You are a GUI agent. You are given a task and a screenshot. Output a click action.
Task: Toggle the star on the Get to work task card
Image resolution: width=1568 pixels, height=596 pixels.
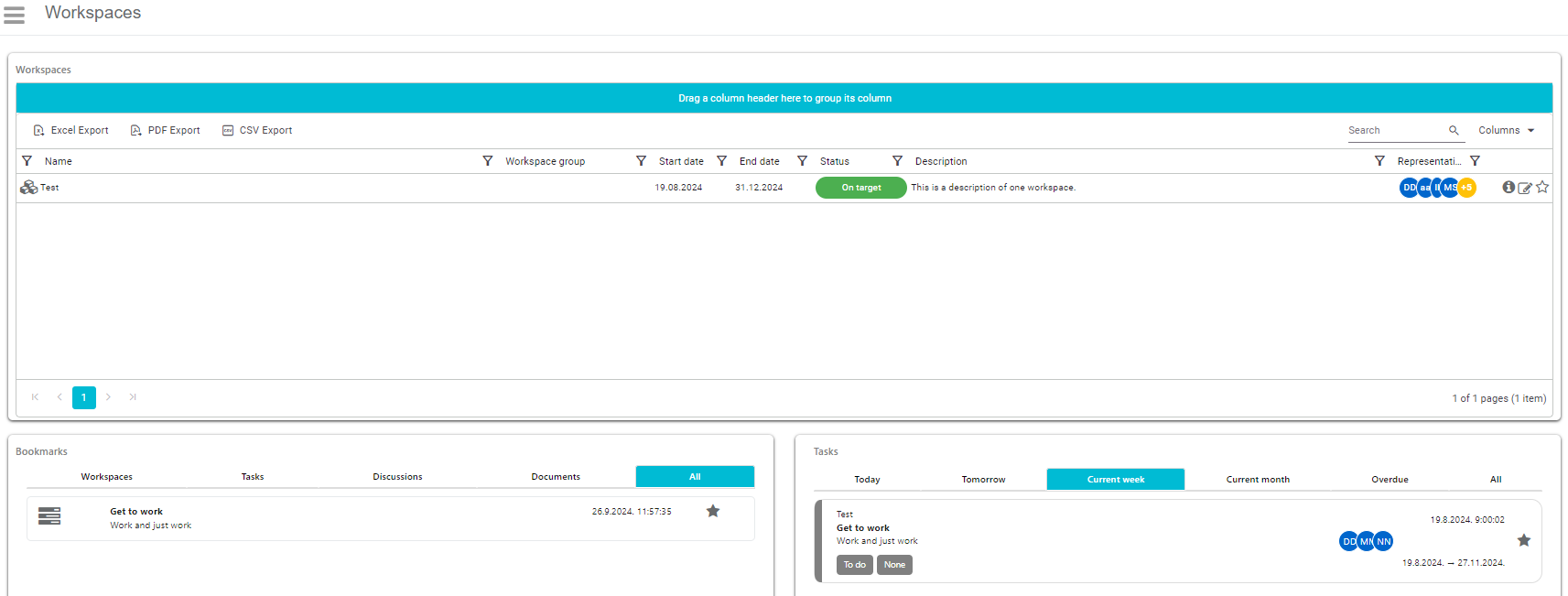[1524, 540]
